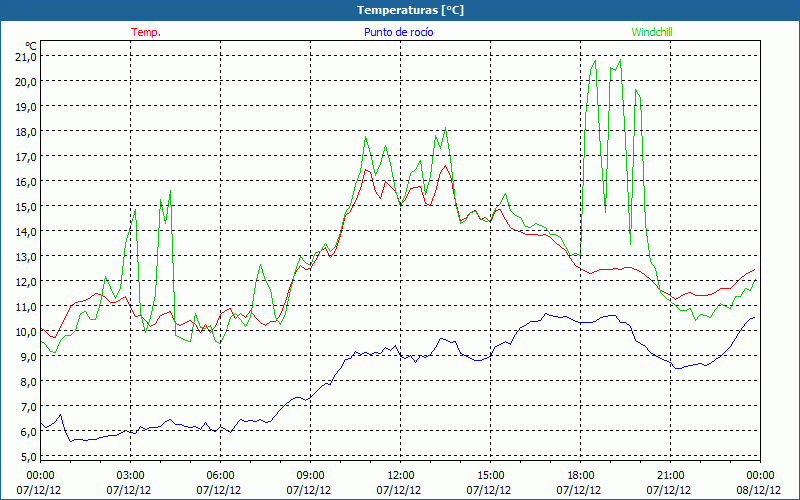Click the 19,0 y-axis value
This screenshot has height=500, width=800.
(x=26, y=107)
